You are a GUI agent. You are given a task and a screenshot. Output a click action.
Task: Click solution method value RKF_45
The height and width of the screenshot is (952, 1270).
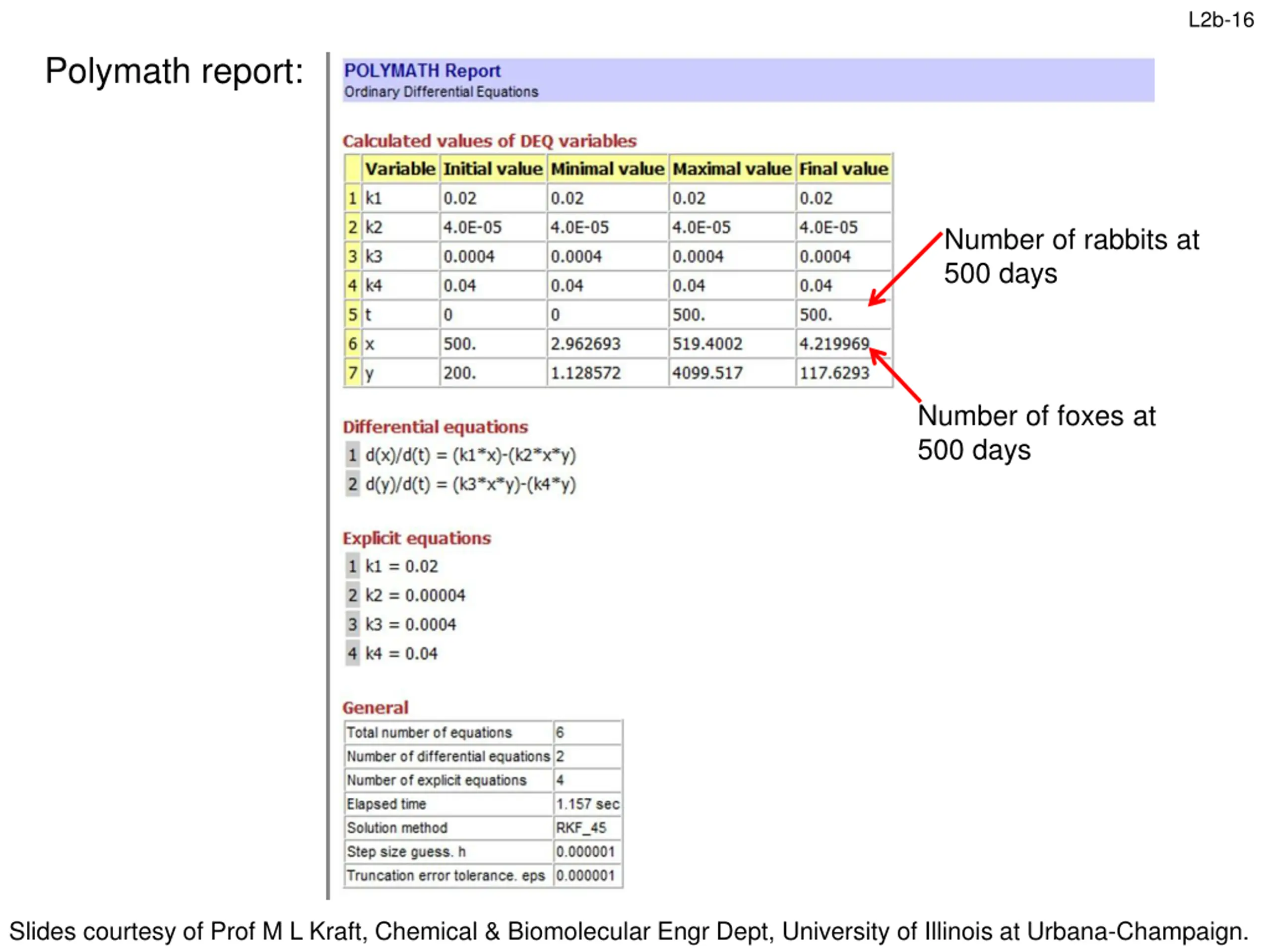[x=581, y=828]
